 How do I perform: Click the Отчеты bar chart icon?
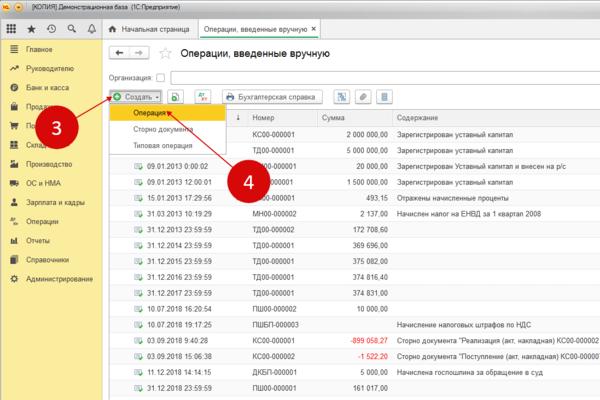click(14, 240)
